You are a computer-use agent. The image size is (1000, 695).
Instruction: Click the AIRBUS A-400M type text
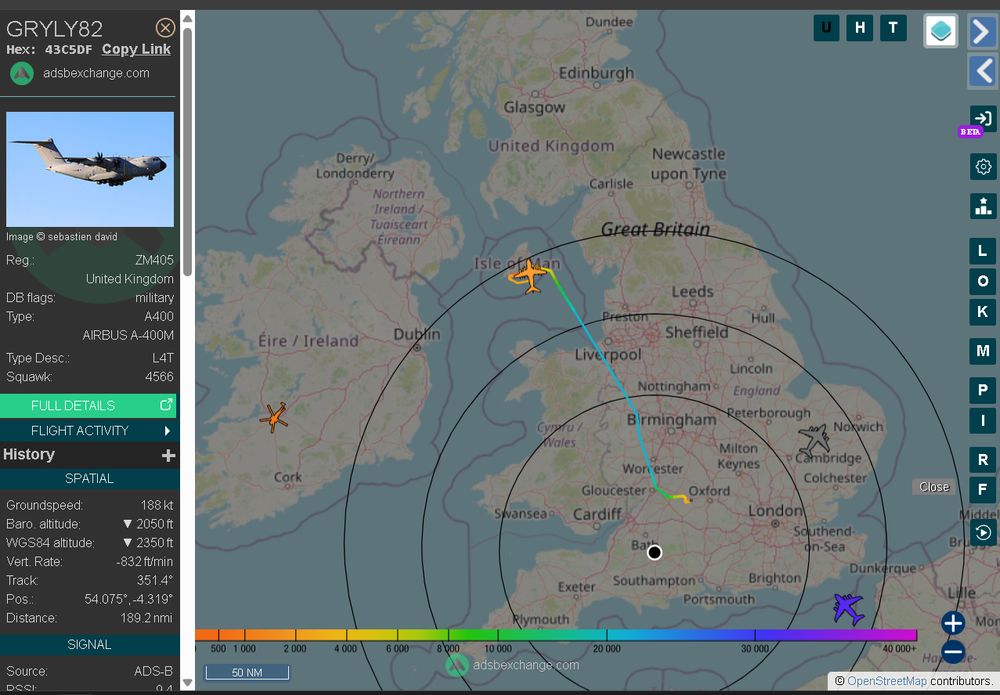tap(128, 335)
